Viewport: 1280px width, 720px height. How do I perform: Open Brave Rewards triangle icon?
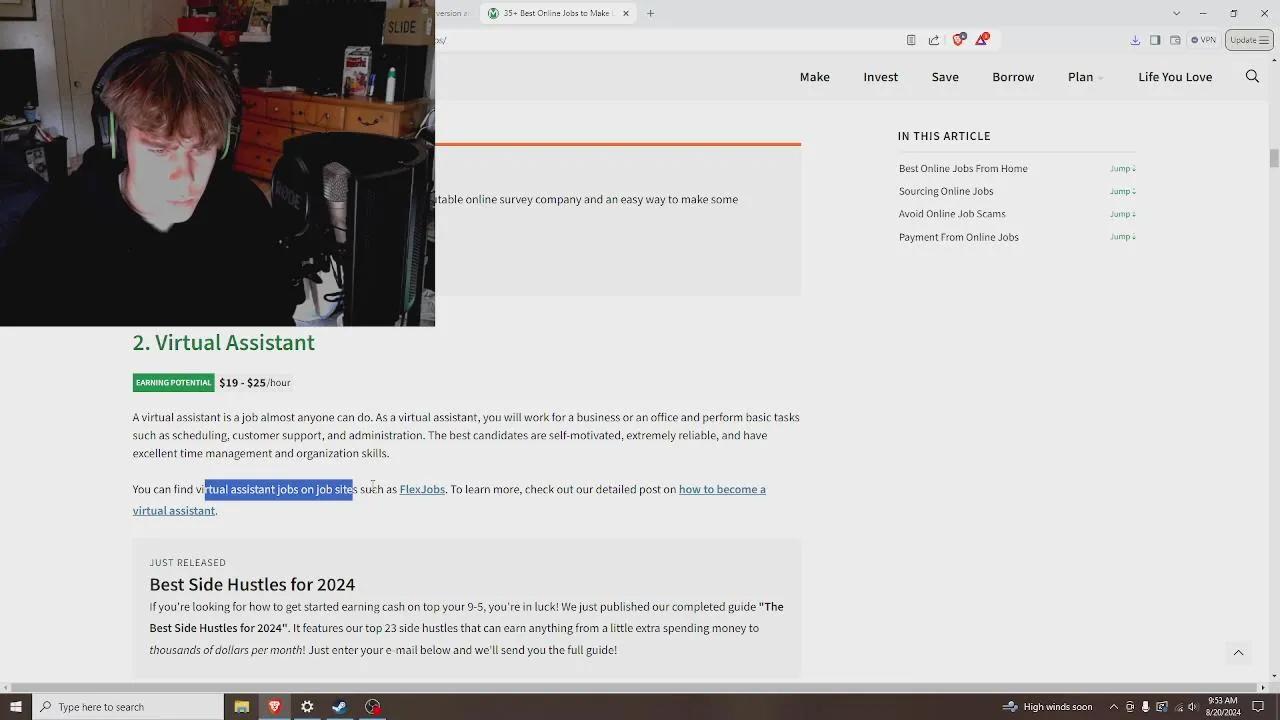pos(982,40)
